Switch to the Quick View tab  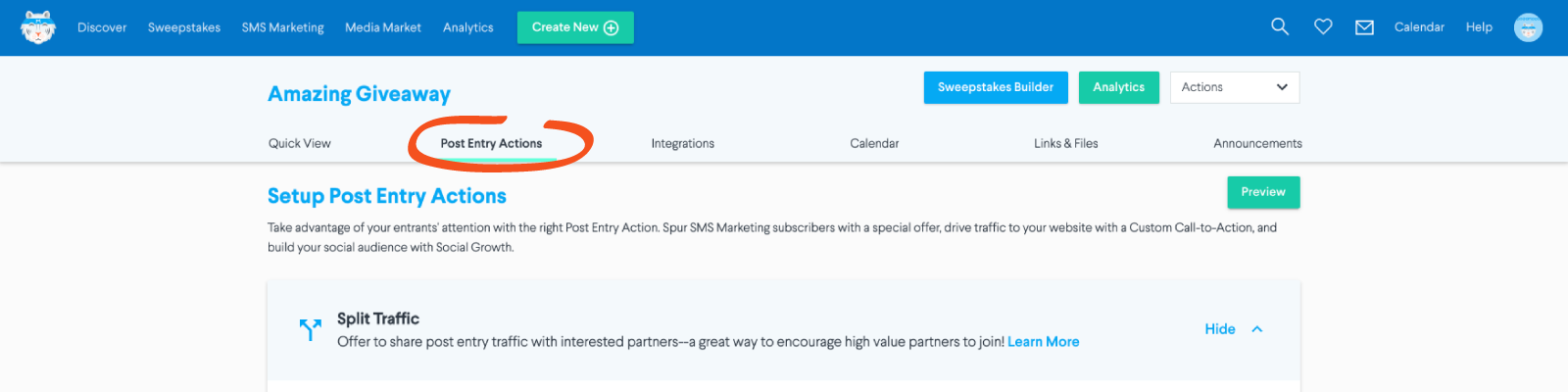tap(300, 143)
